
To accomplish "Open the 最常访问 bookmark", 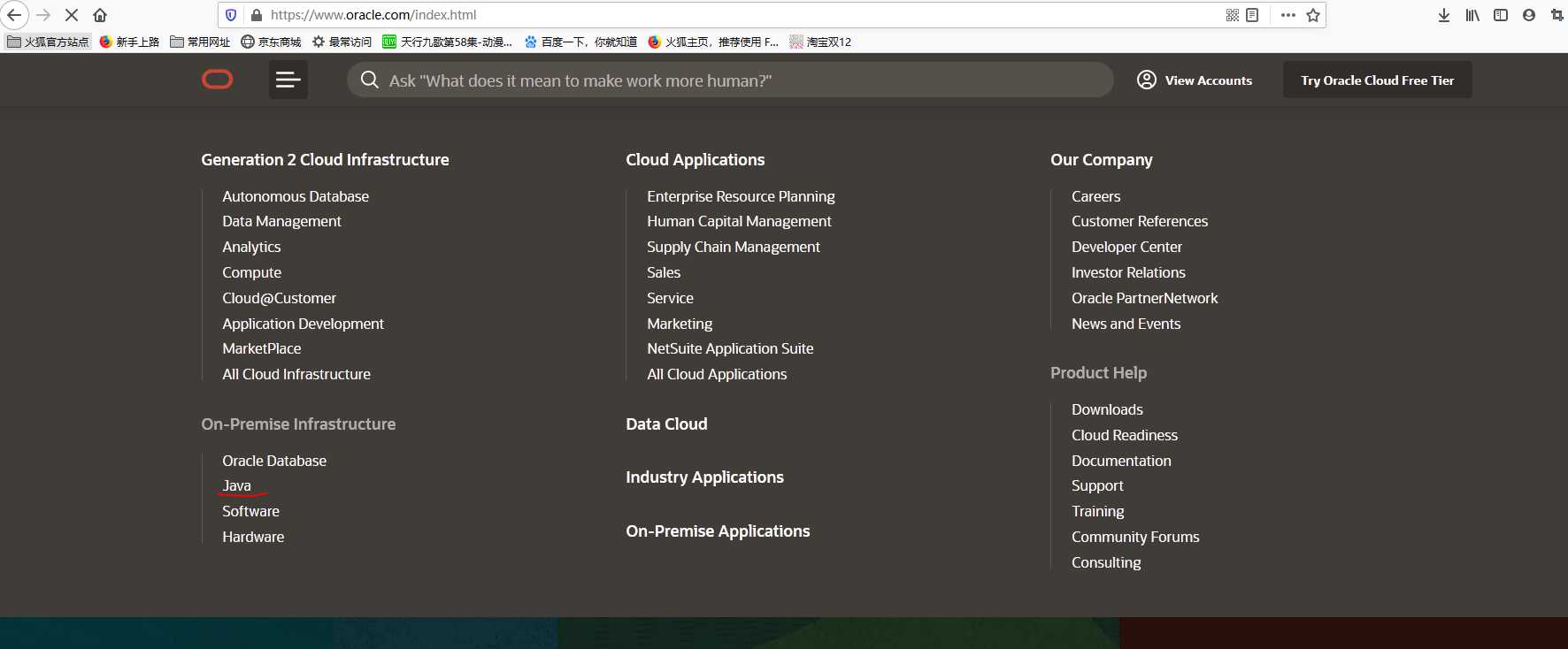I will [342, 42].
